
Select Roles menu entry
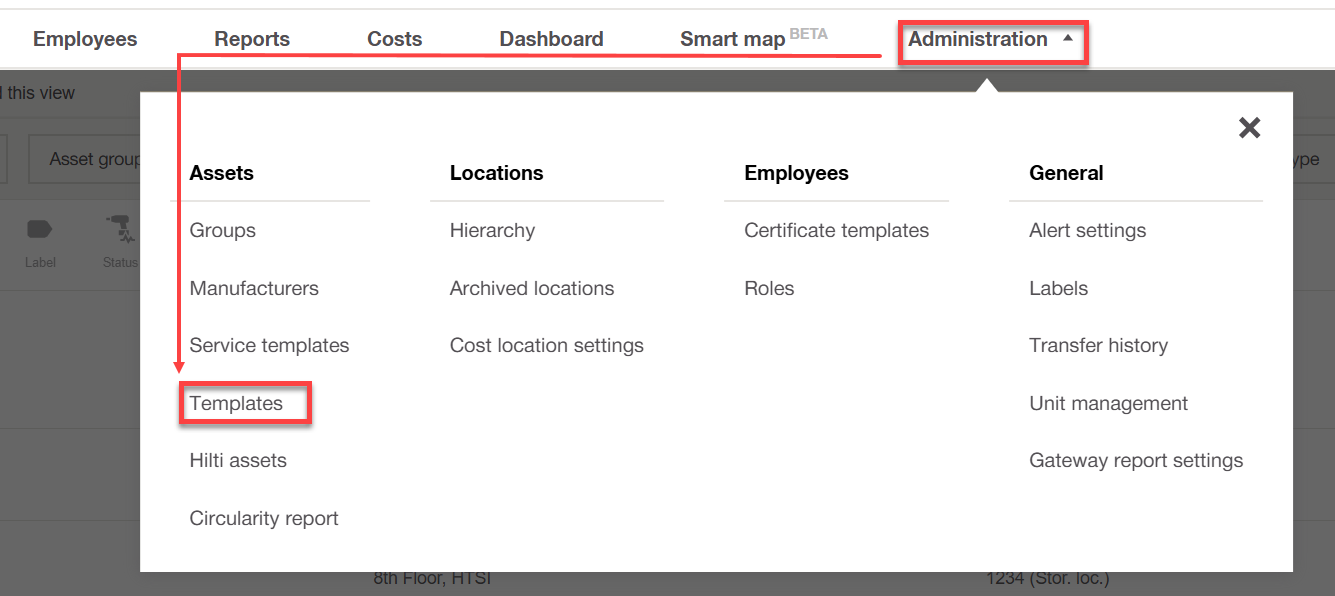769,289
